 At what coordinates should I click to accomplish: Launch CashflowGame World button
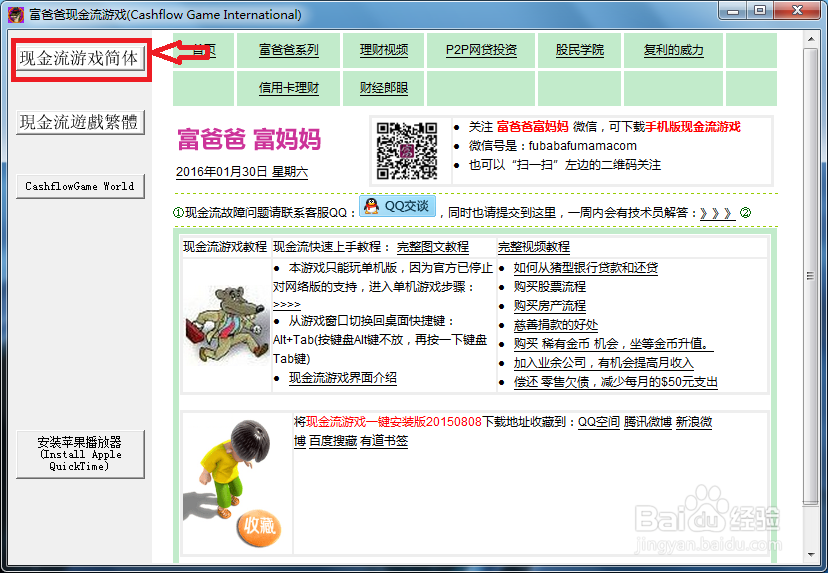click(80, 186)
